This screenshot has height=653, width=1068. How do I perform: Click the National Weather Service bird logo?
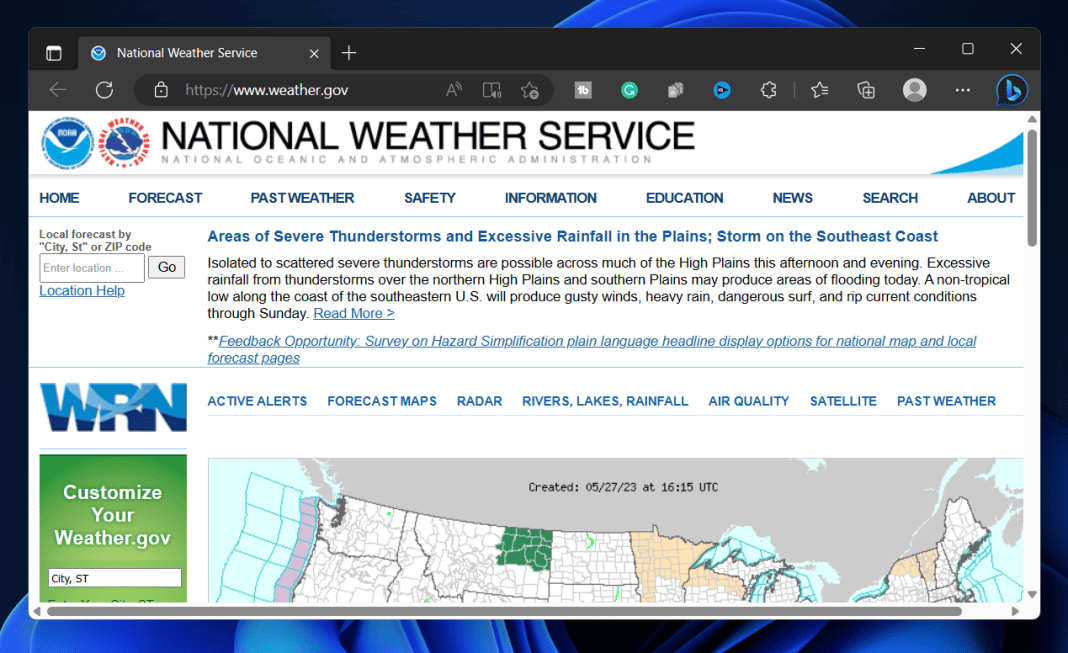pyautogui.click(x=124, y=142)
